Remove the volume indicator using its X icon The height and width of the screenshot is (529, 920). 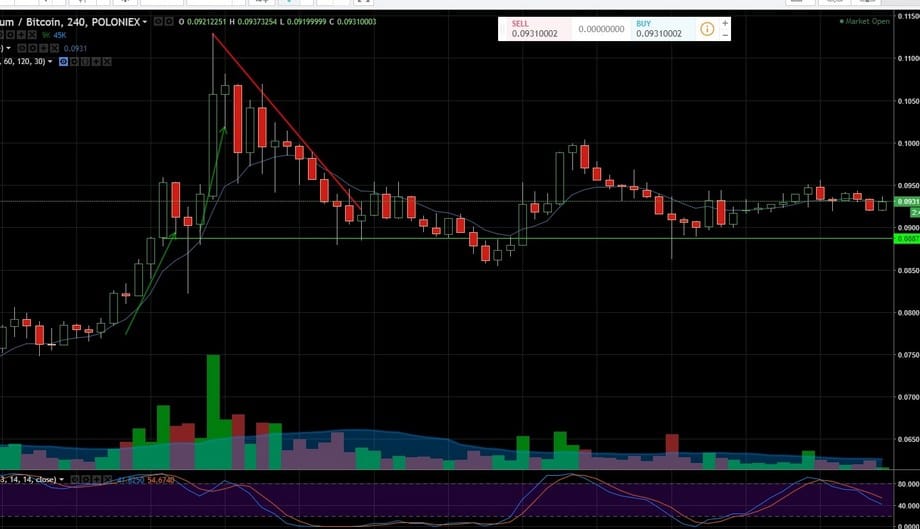pos(32,35)
